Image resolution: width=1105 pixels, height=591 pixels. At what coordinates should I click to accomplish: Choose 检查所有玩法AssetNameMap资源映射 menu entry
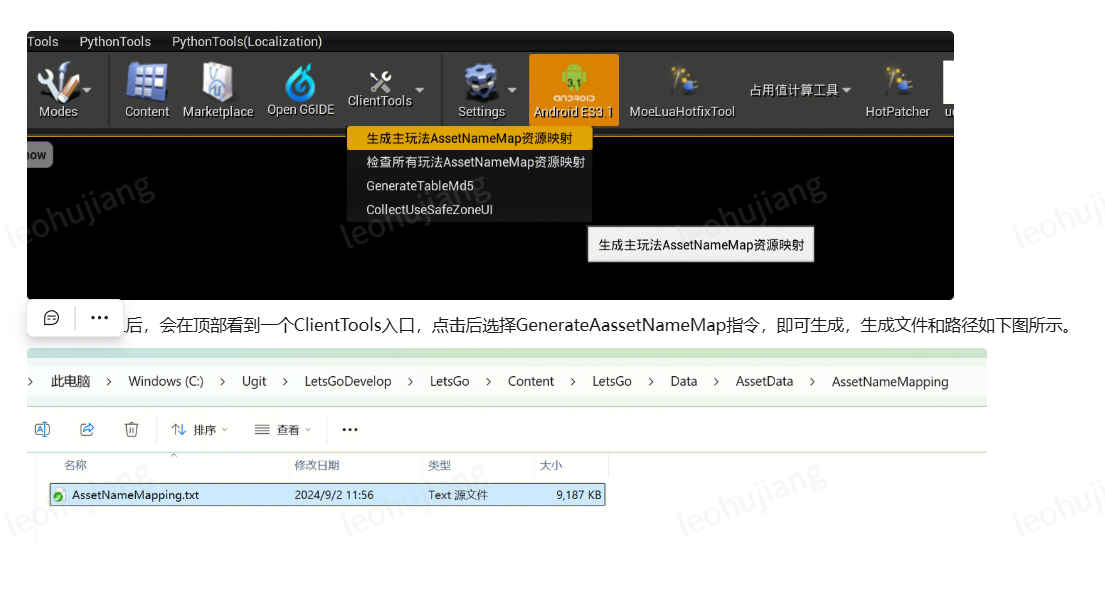pyautogui.click(x=469, y=162)
